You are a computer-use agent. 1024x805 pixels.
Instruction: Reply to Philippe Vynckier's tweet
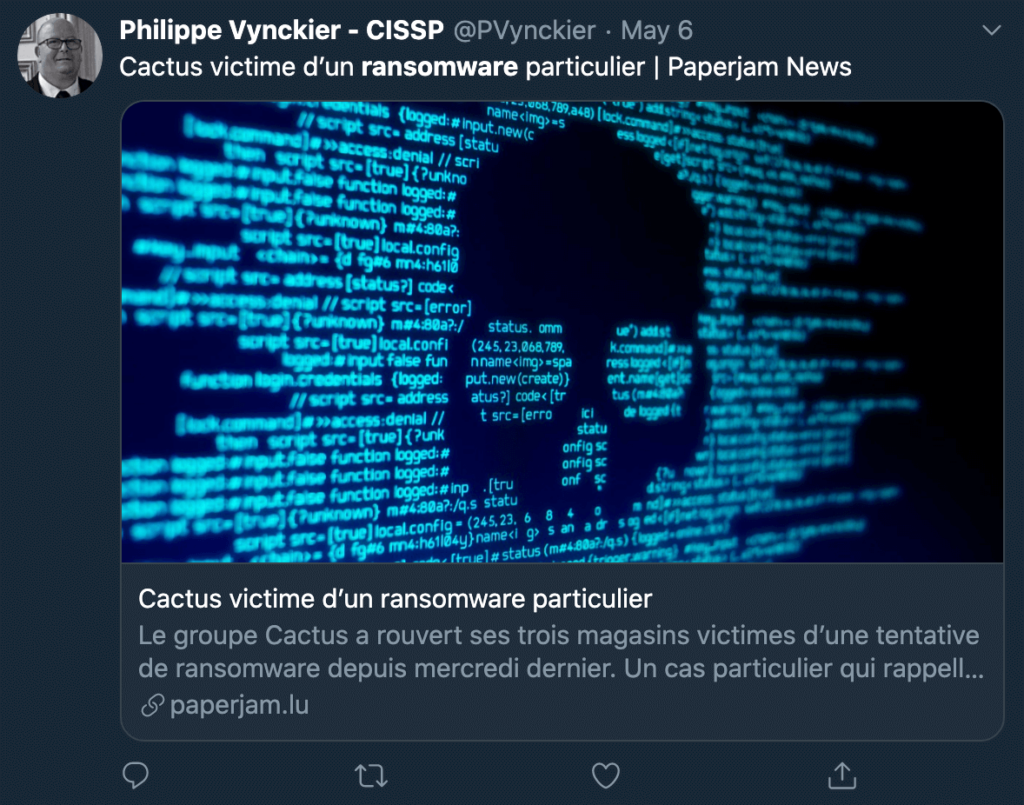click(x=135, y=776)
